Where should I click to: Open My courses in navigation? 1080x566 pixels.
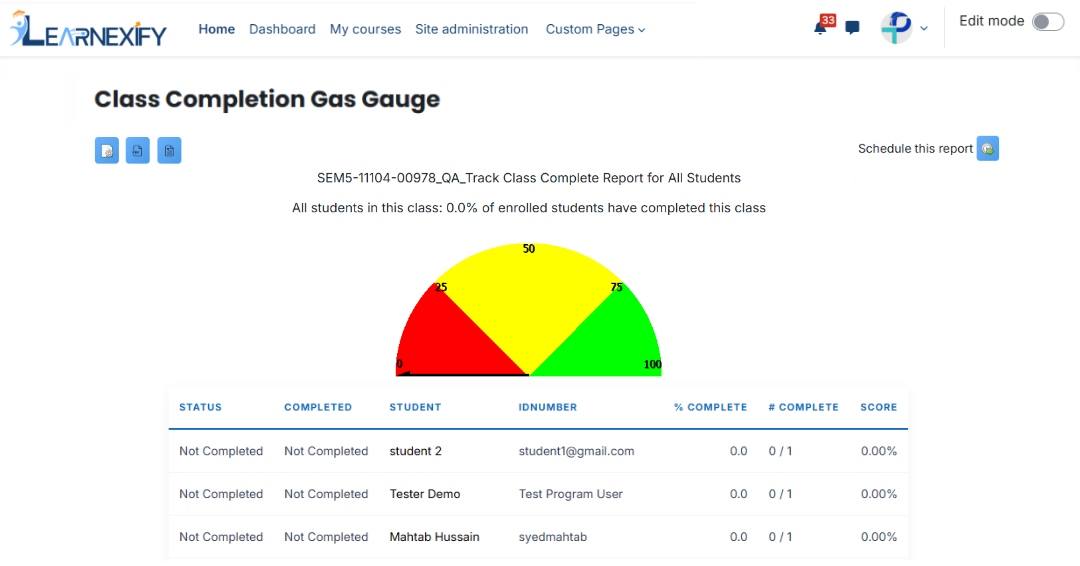pos(365,29)
